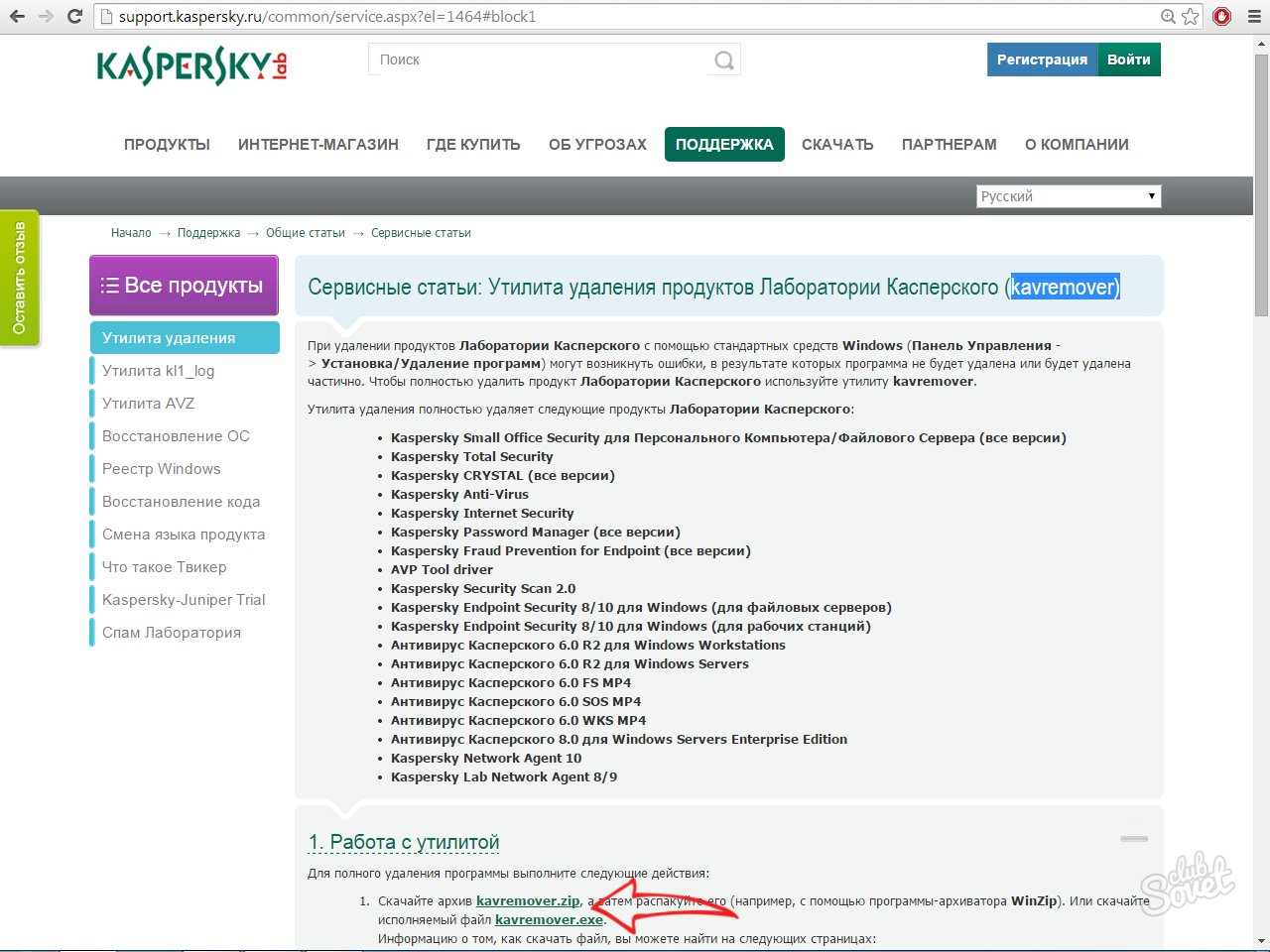Open Восстановление ОС sidebar item
The height and width of the screenshot is (952, 1270).
pyautogui.click(x=176, y=436)
